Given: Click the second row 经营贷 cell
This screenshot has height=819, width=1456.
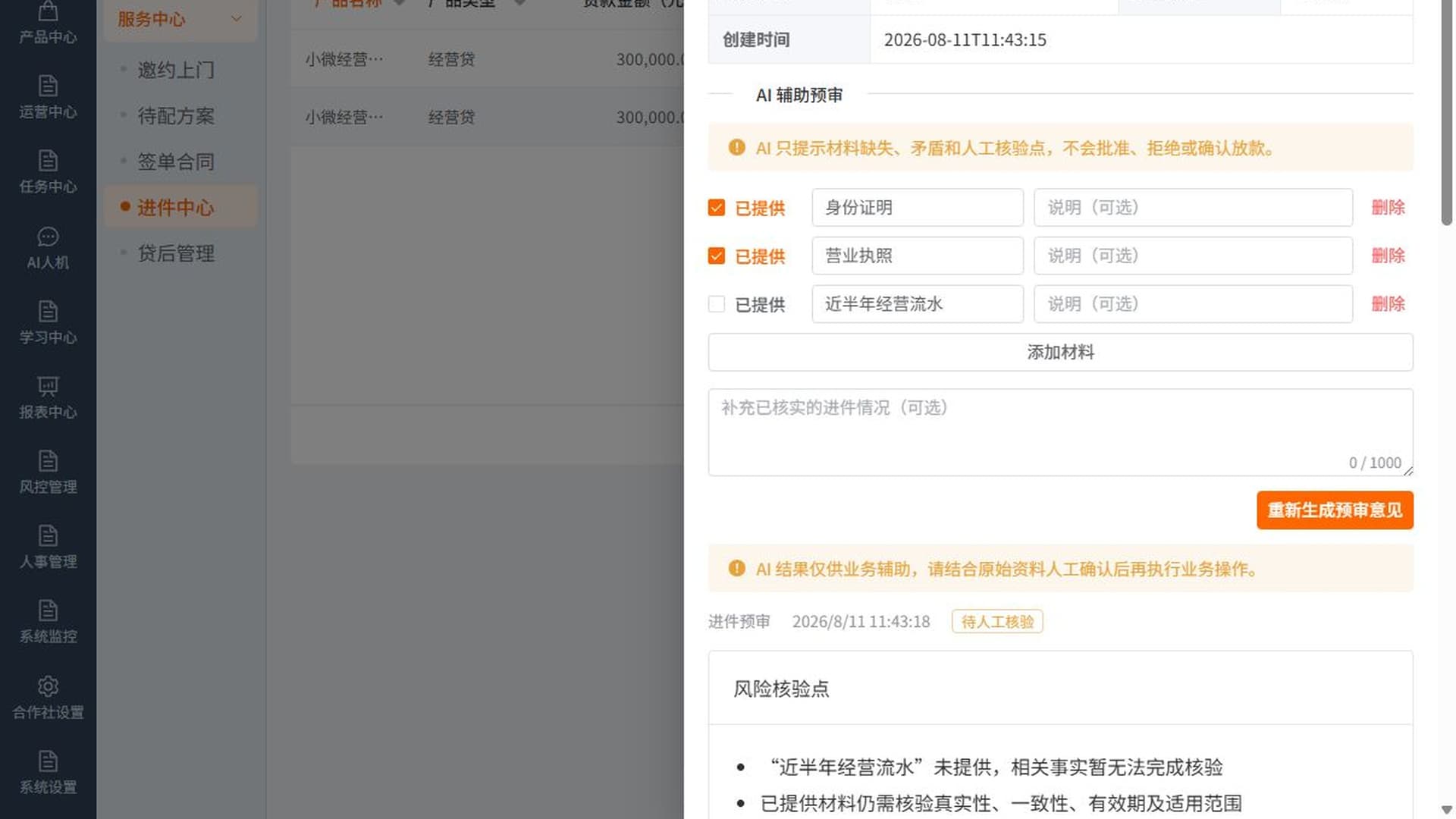Looking at the screenshot, I should (x=452, y=118).
